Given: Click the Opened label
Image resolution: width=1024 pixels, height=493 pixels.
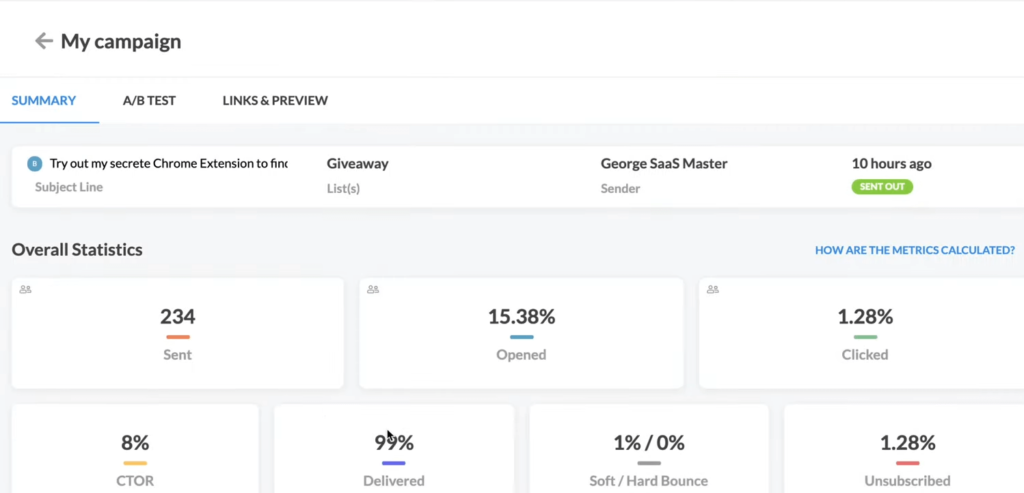Looking at the screenshot, I should [x=521, y=355].
